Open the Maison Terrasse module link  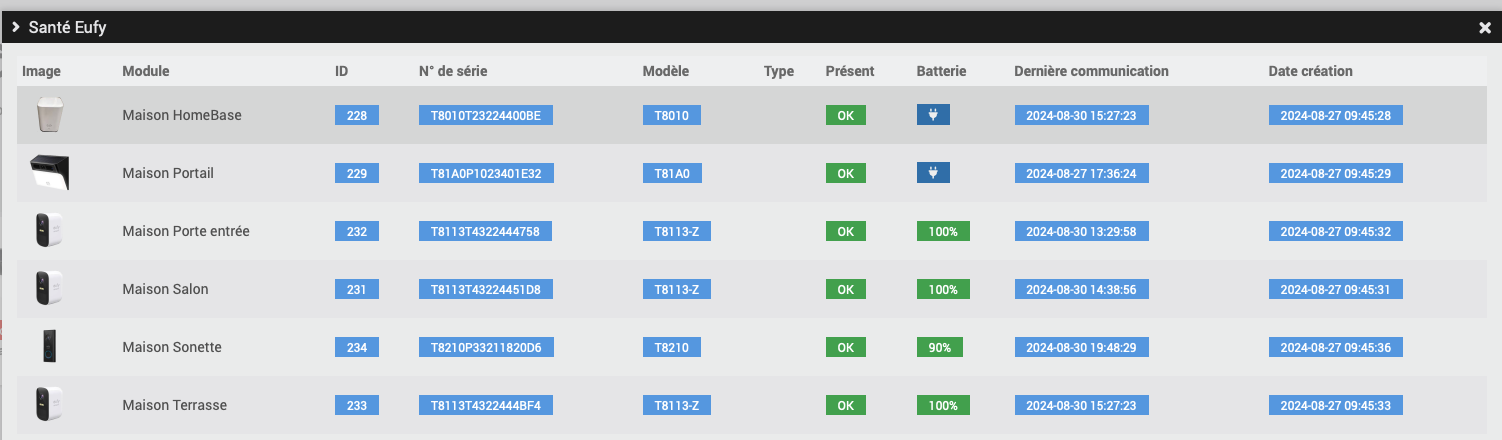coord(174,405)
